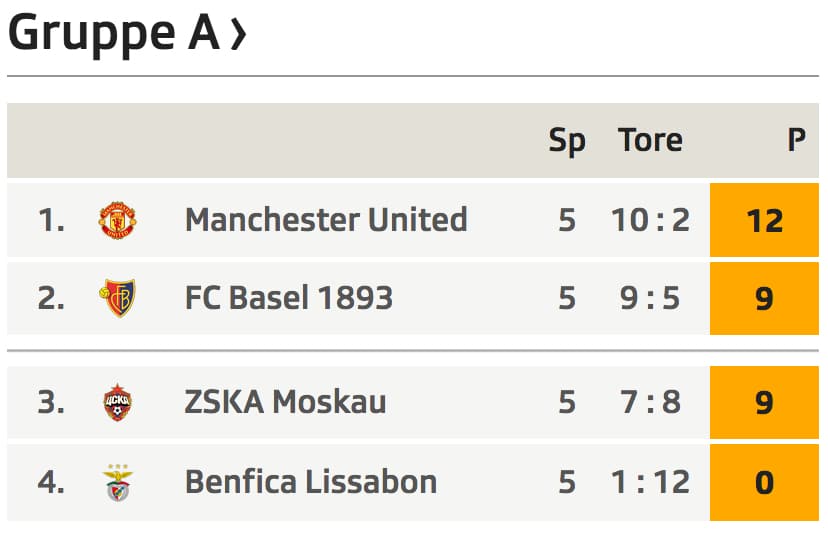Click the Manchester United club crest
The image size is (828, 534).
(118, 220)
